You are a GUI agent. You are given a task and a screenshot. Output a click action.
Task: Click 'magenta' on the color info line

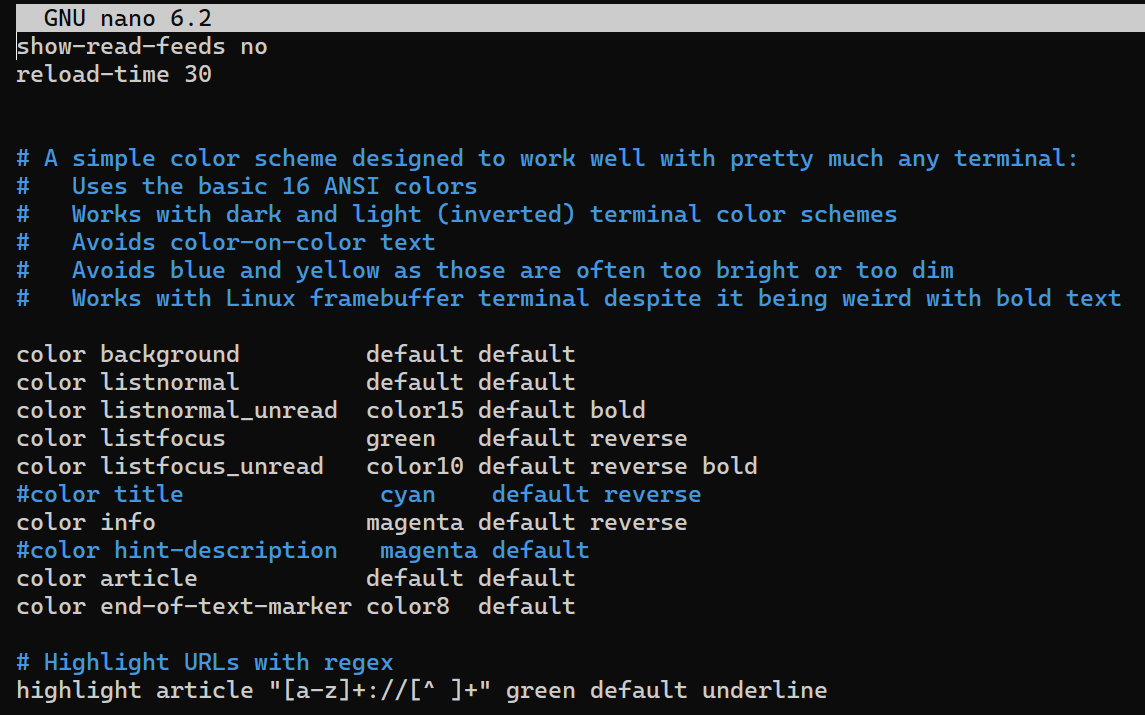(x=414, y=522)
